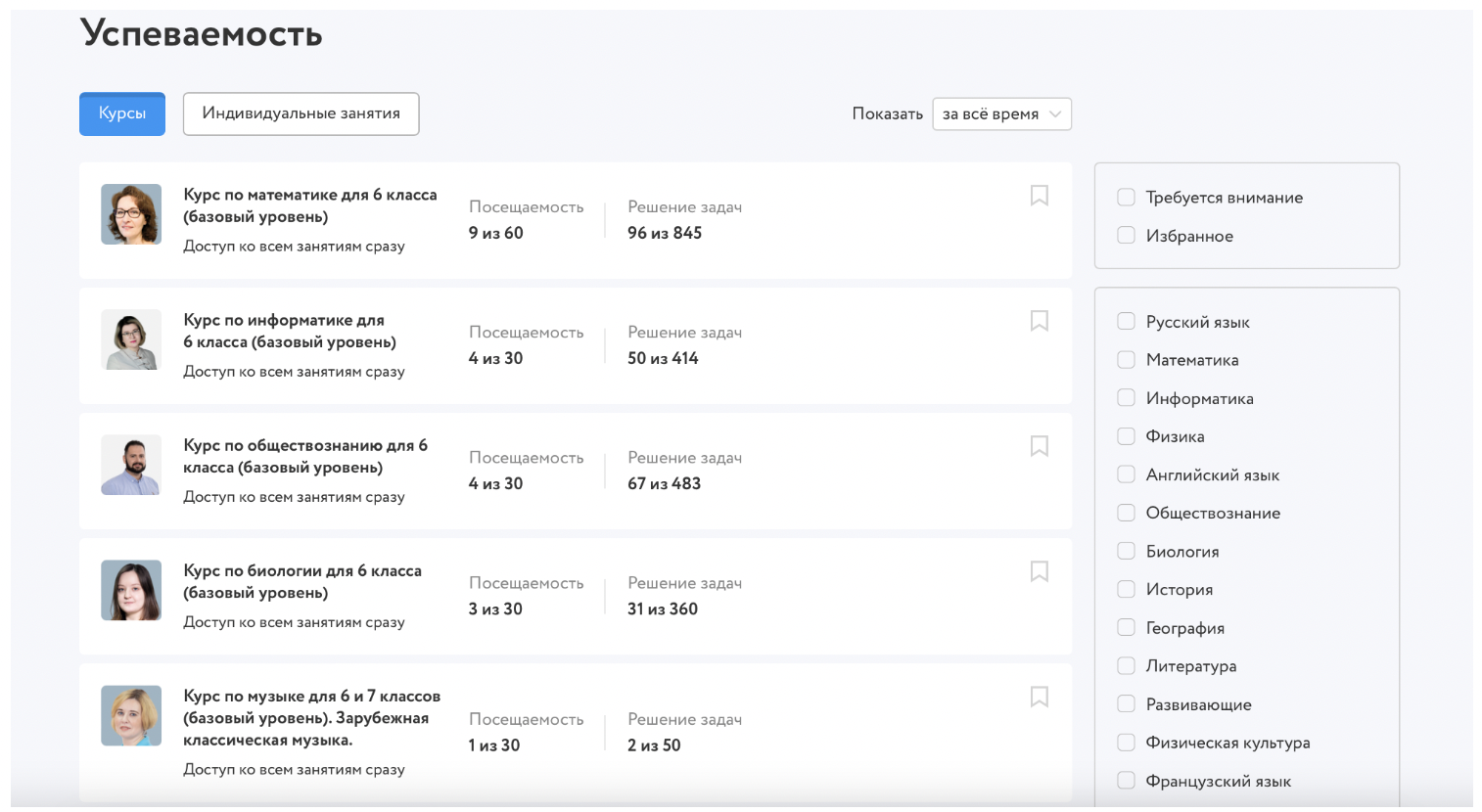Click solved tasks value '2 из 50'
This screenshot has height=812, width=1482.
click(654, 745)
